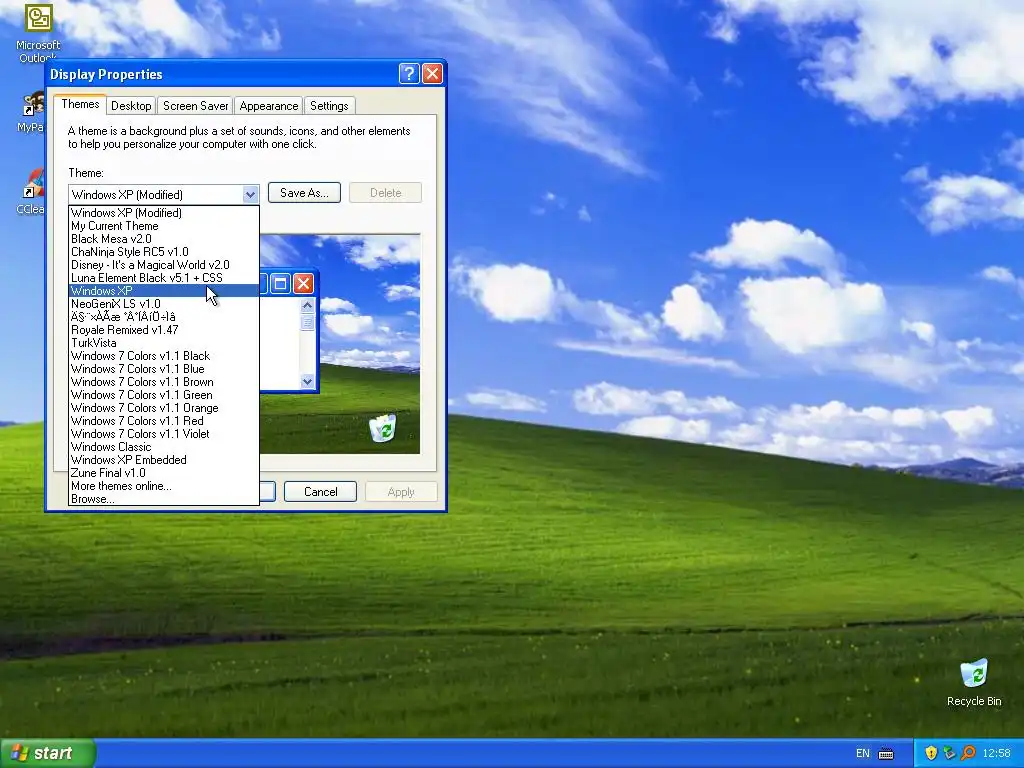Select Windows 7 Colors v1.1 Red

tap(163, 421)
